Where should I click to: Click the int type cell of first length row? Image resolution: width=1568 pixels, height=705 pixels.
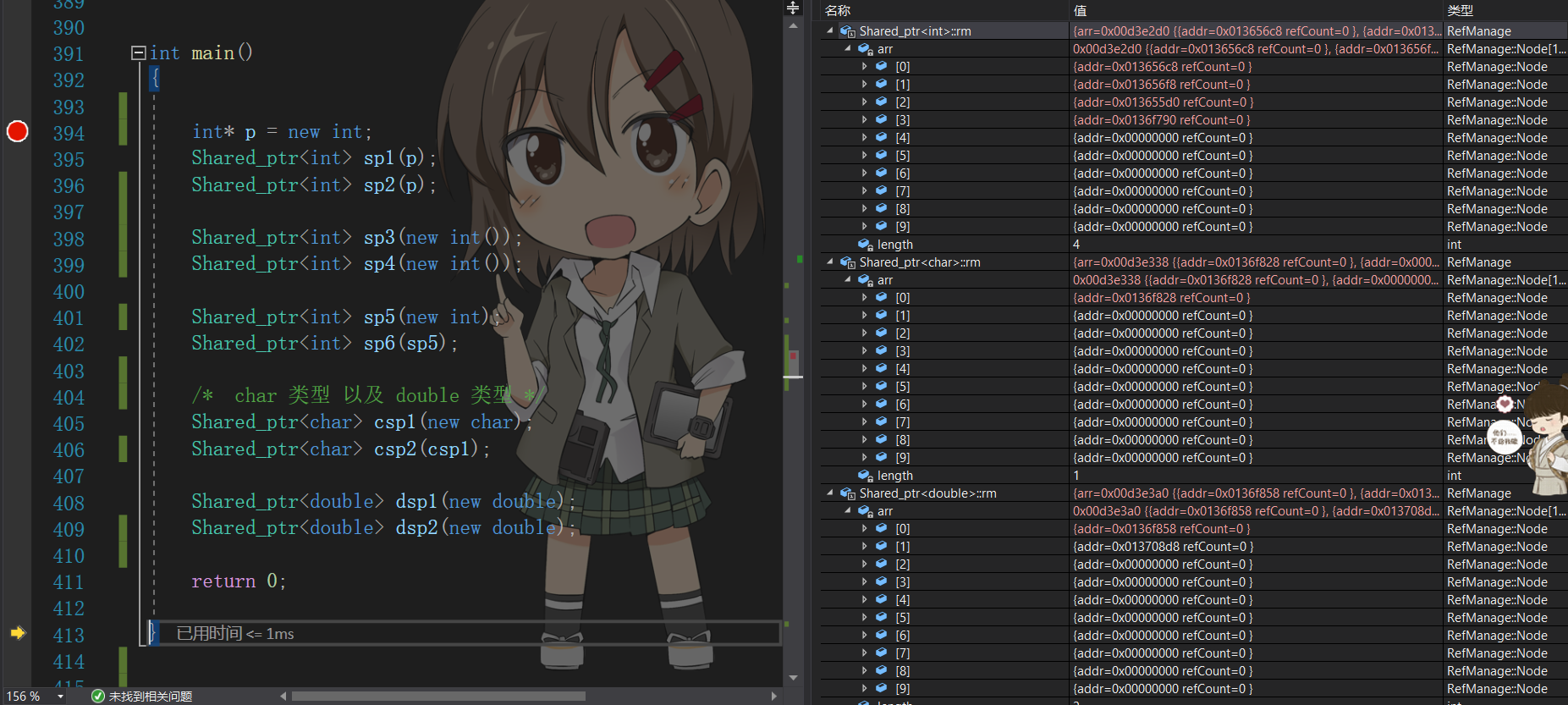click(x=1505, y=244)
